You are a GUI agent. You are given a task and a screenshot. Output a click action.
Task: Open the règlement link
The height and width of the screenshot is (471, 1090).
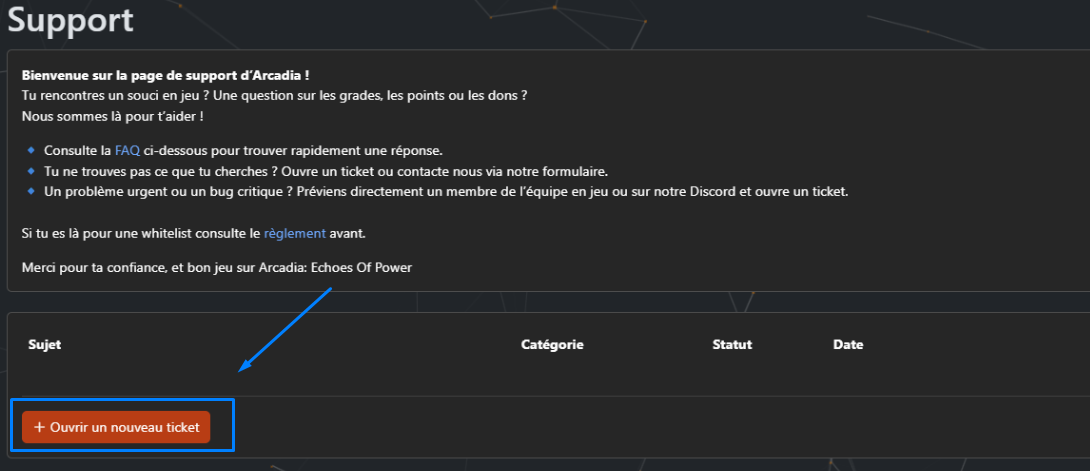tap(294, 233)
